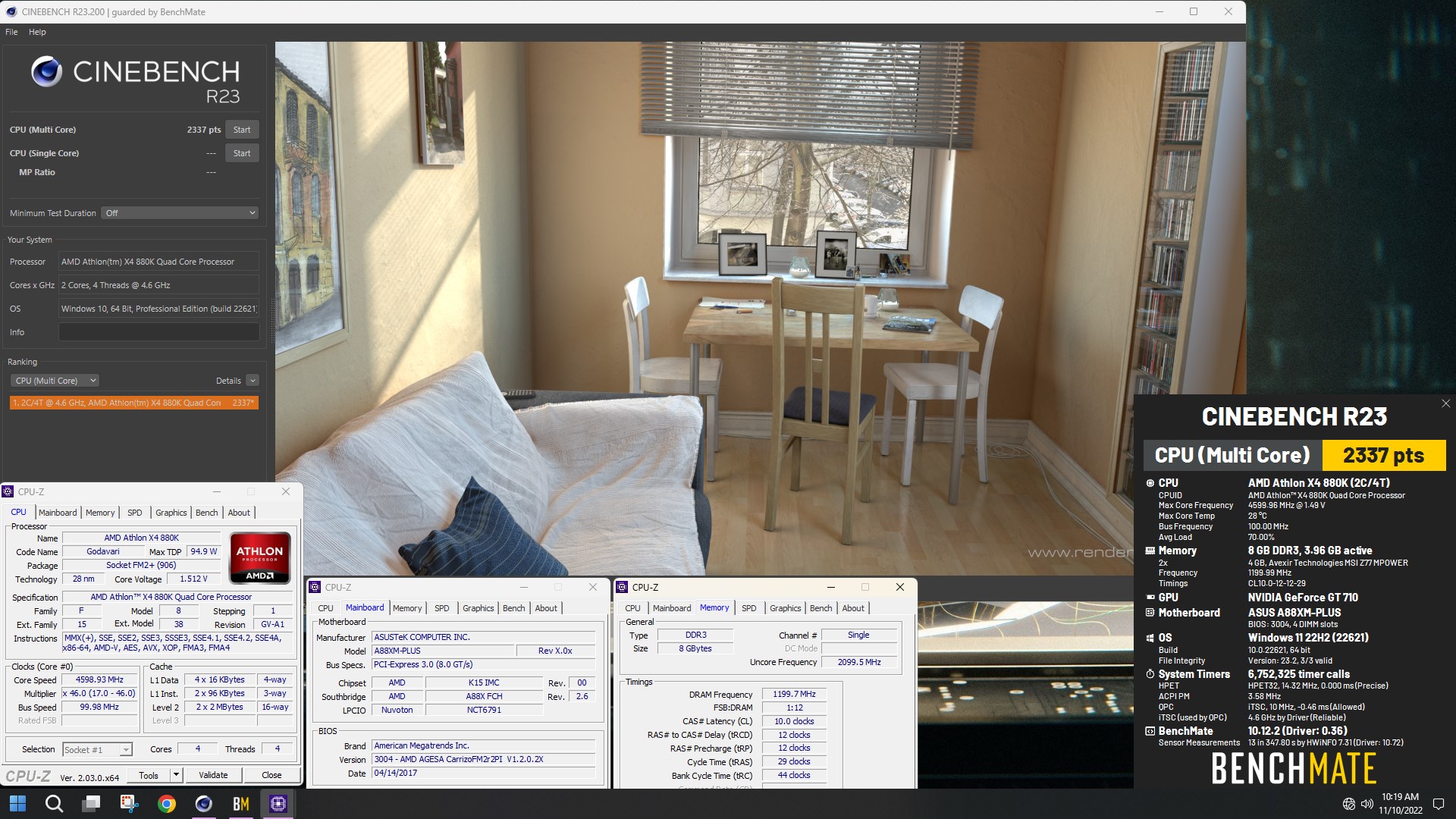This screenshot has width=1456, height=819.
Task: Open Bench tab in Mainboard CPU-Z window
Action: pos(513,608)
